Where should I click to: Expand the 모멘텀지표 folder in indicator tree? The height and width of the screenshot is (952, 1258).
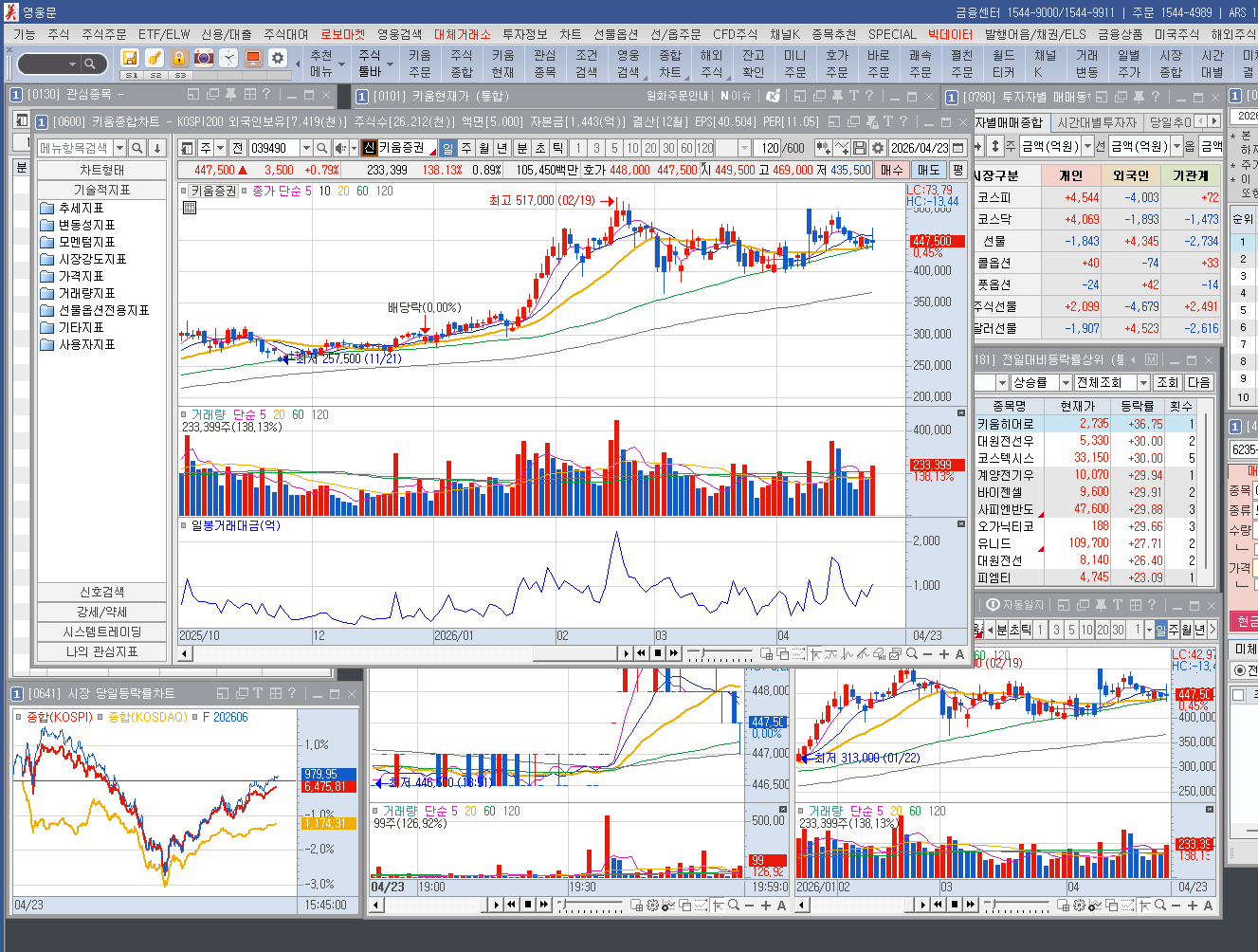pos(78,242)
